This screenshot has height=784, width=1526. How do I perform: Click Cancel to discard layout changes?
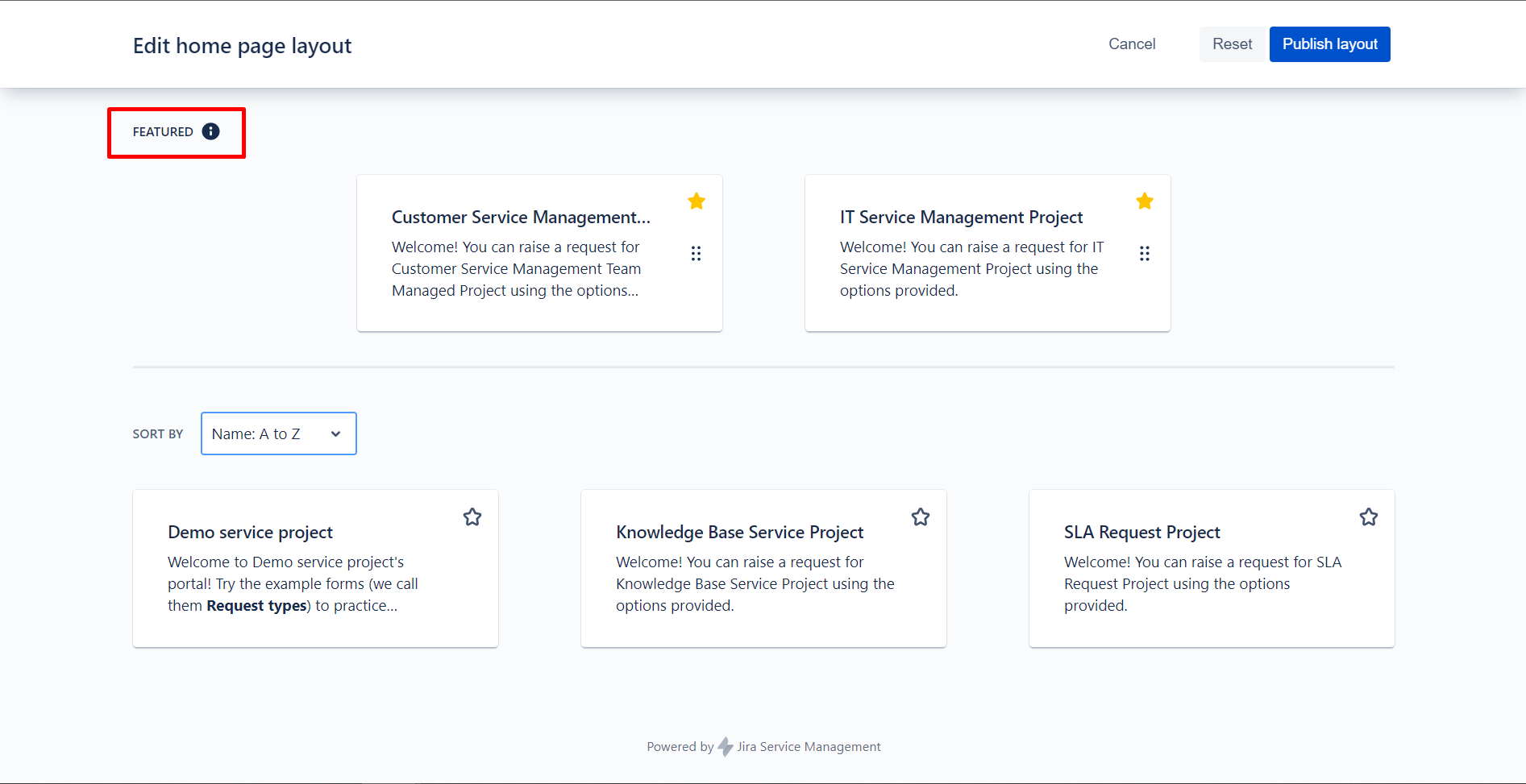click(1132, 44)
